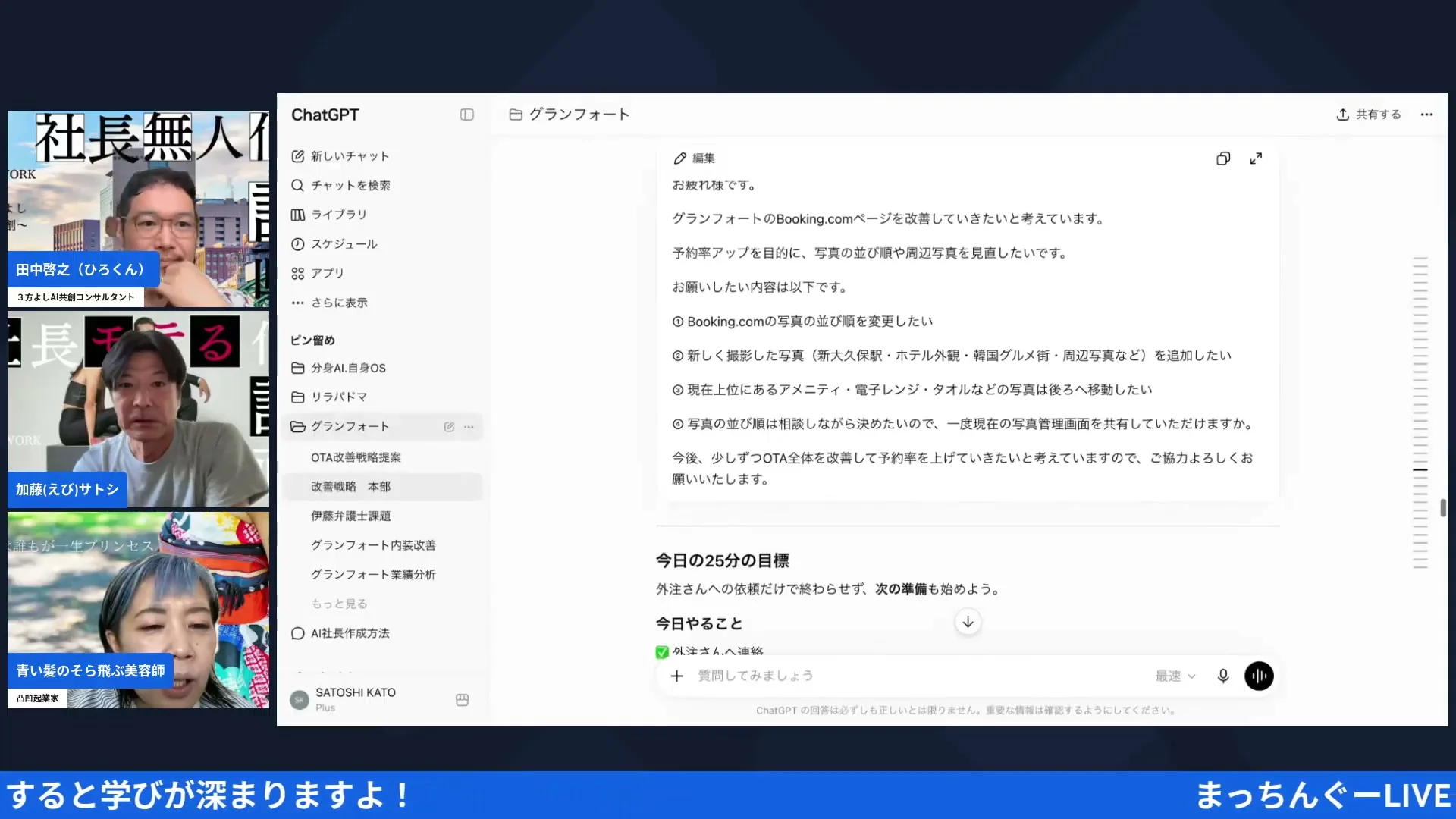Open the header three-dot options menu
The image size is (1456, 819).
(1426, 115)
